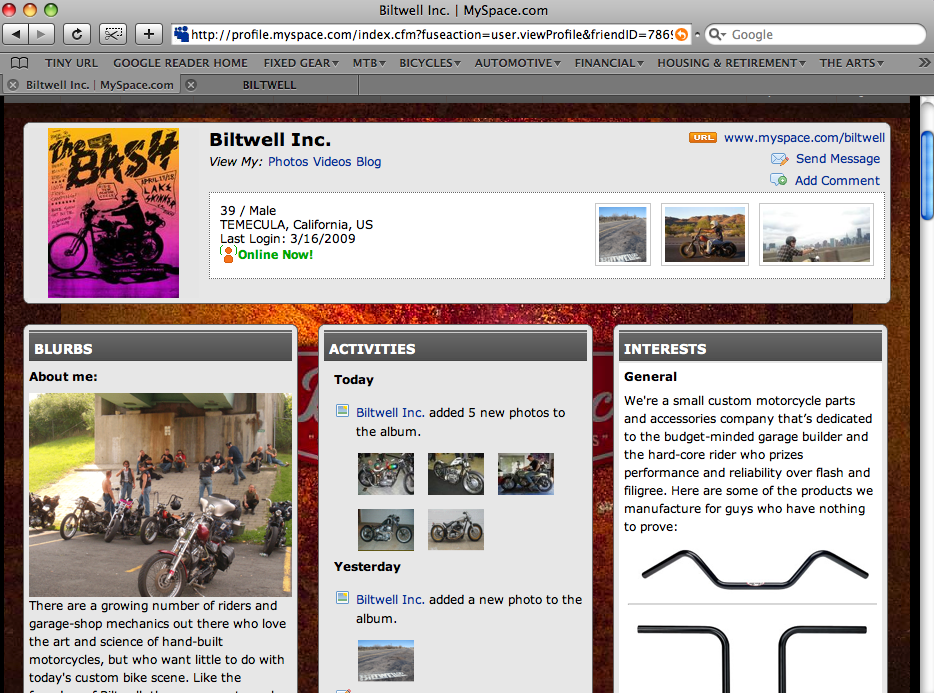Go back with the browser back arrow
The height and width of the screenshot is (693, 934).
coord(16,34)
